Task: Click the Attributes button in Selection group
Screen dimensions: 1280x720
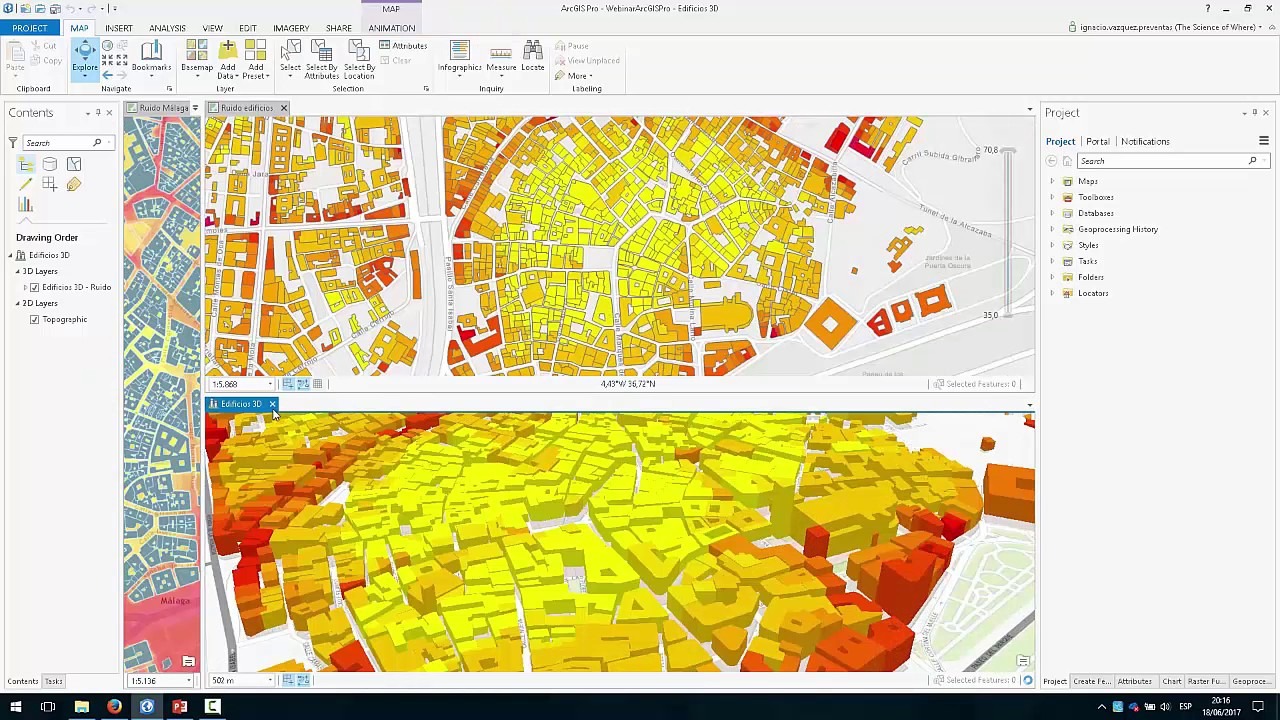Action: 403,46
